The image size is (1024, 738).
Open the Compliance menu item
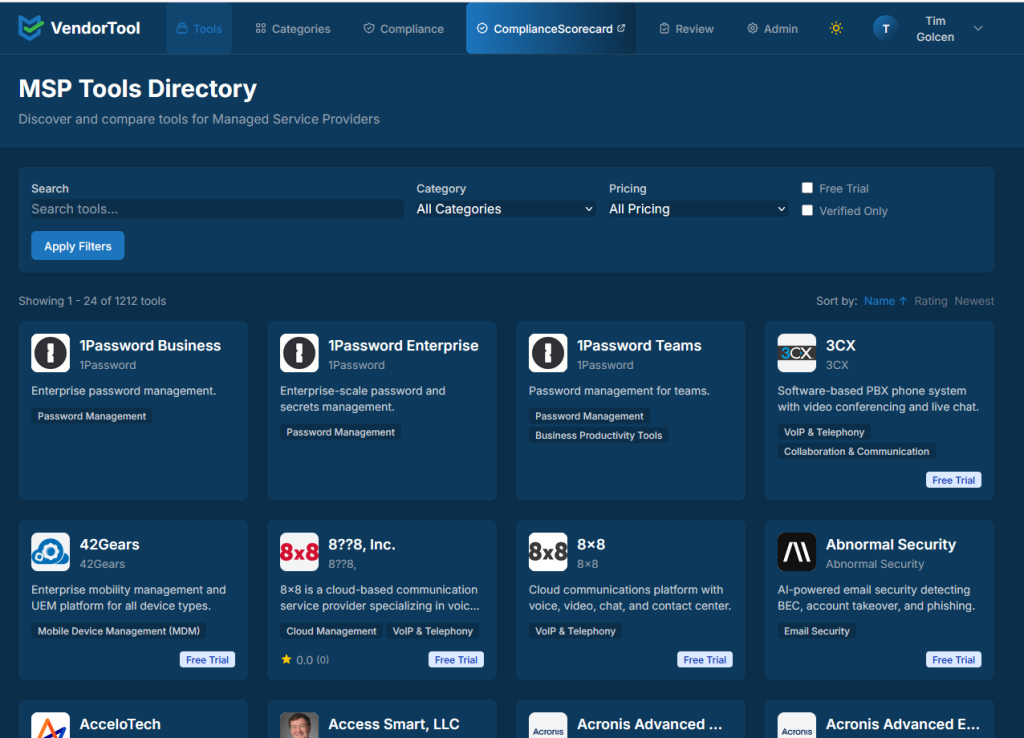(403, 28)
